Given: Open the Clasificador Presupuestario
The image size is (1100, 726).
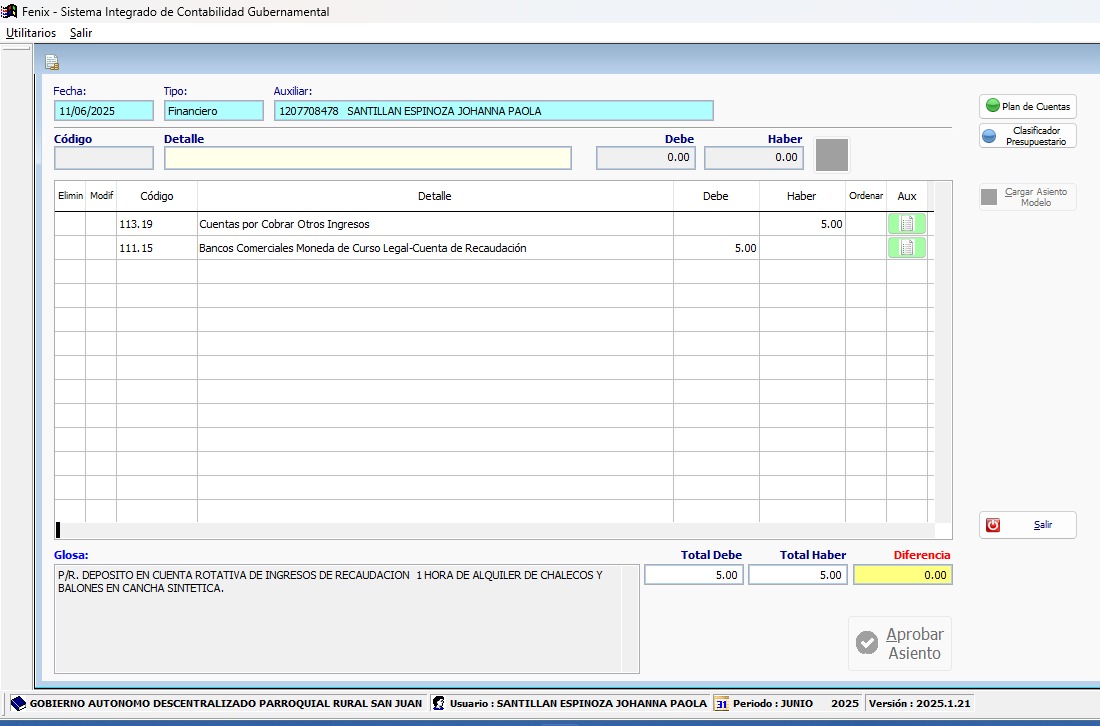Looking at the screenshot, I should (x=1027, y=136).
